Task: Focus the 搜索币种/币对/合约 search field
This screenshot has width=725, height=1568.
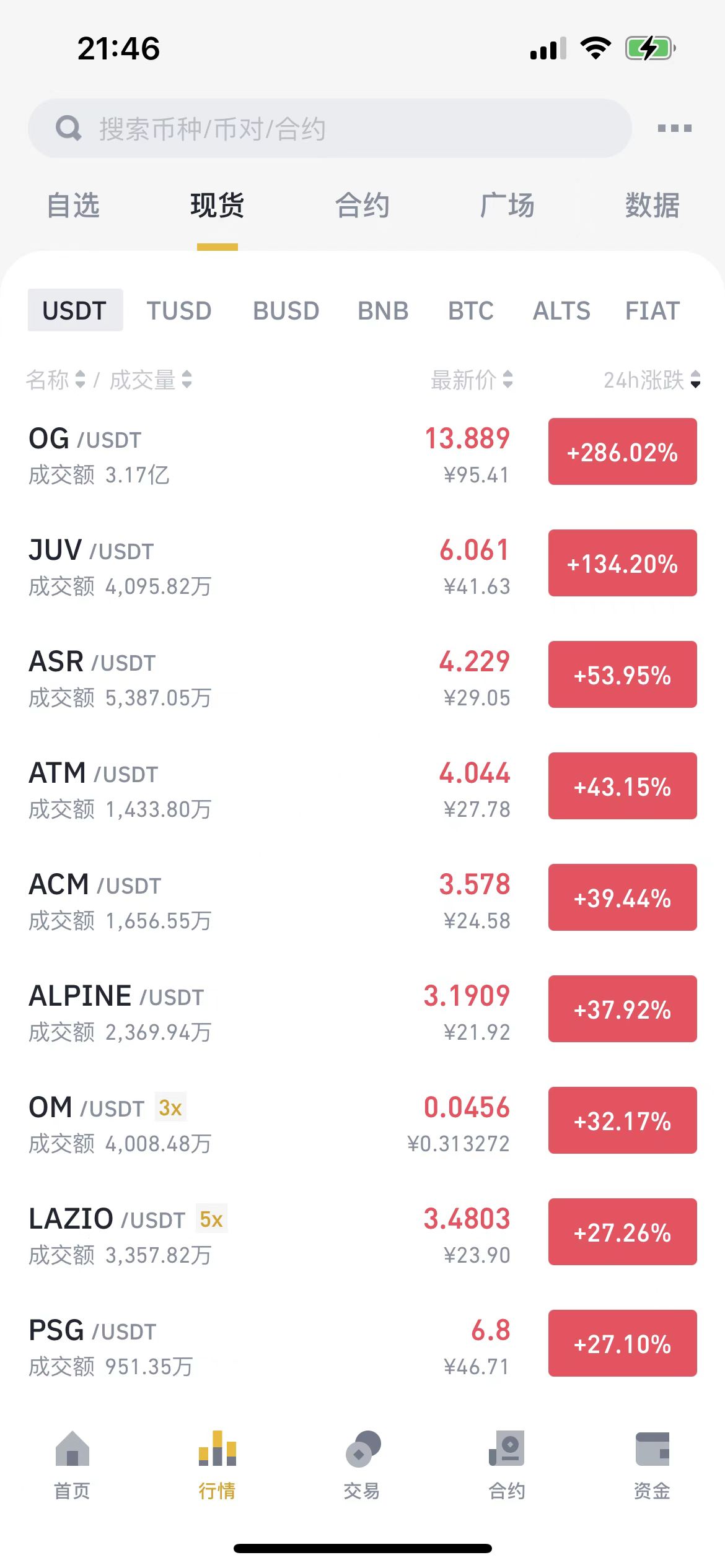Action: (x=330, y=128)
